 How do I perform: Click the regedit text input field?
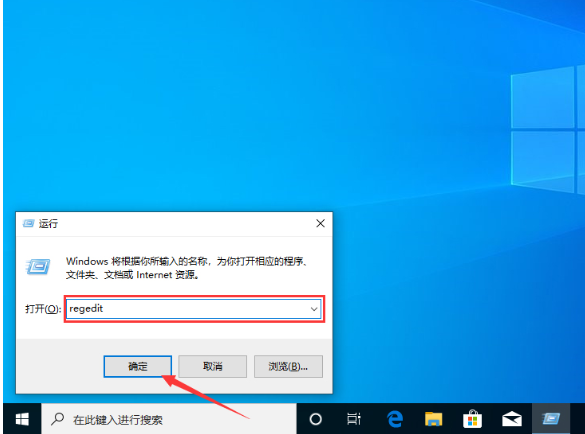click(194, 309)
